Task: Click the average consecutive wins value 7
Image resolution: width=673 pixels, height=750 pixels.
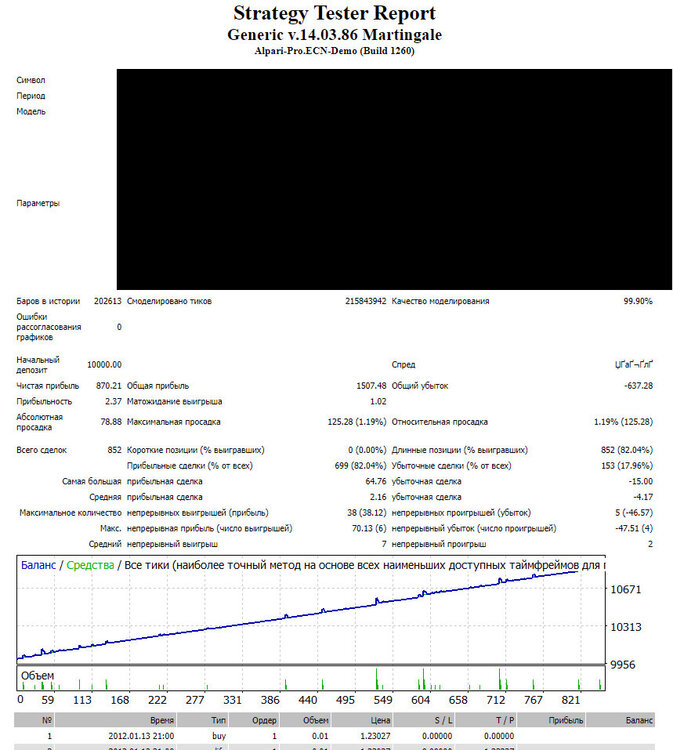Action: coord(384,544)
